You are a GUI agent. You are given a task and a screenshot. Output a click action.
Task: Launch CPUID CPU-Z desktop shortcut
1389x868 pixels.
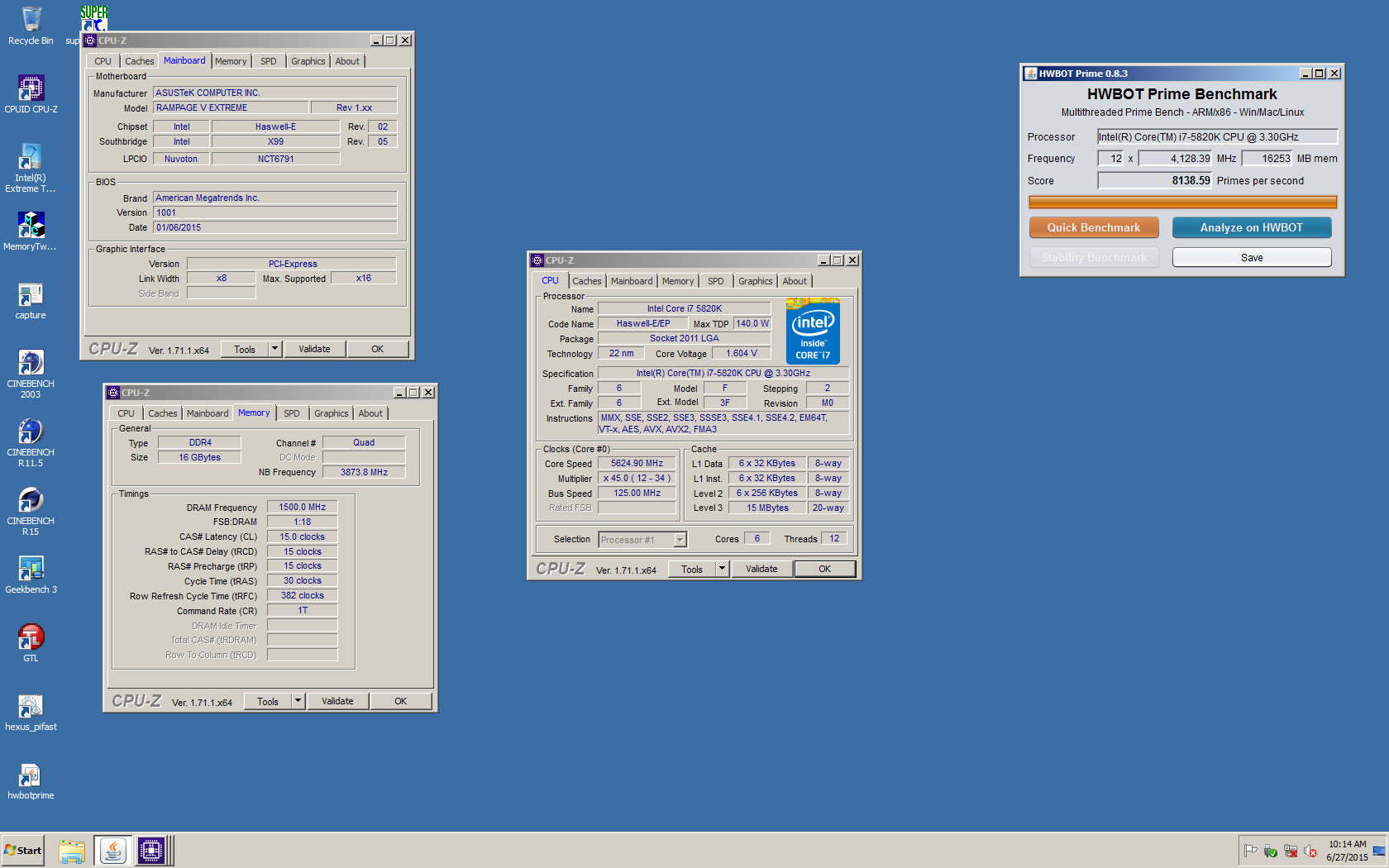pyautogui.click(x=31, y=93)
